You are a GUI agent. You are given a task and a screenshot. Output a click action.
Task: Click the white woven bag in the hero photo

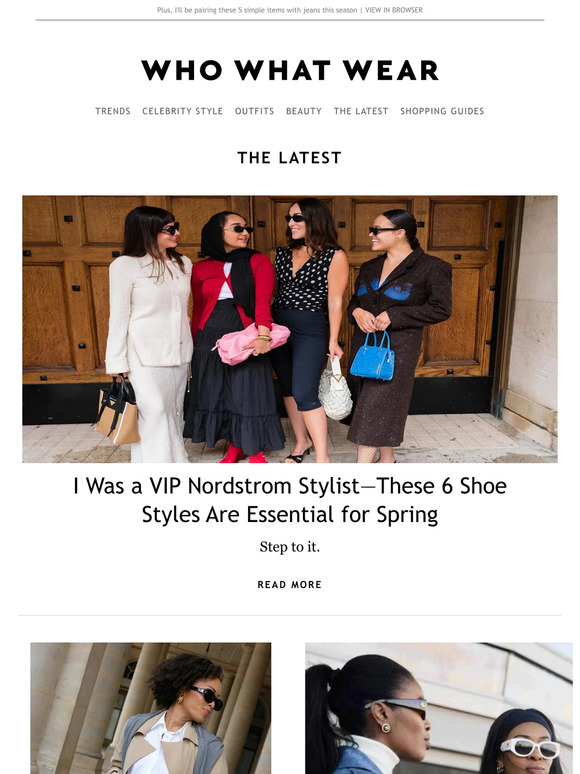[335, 390]
